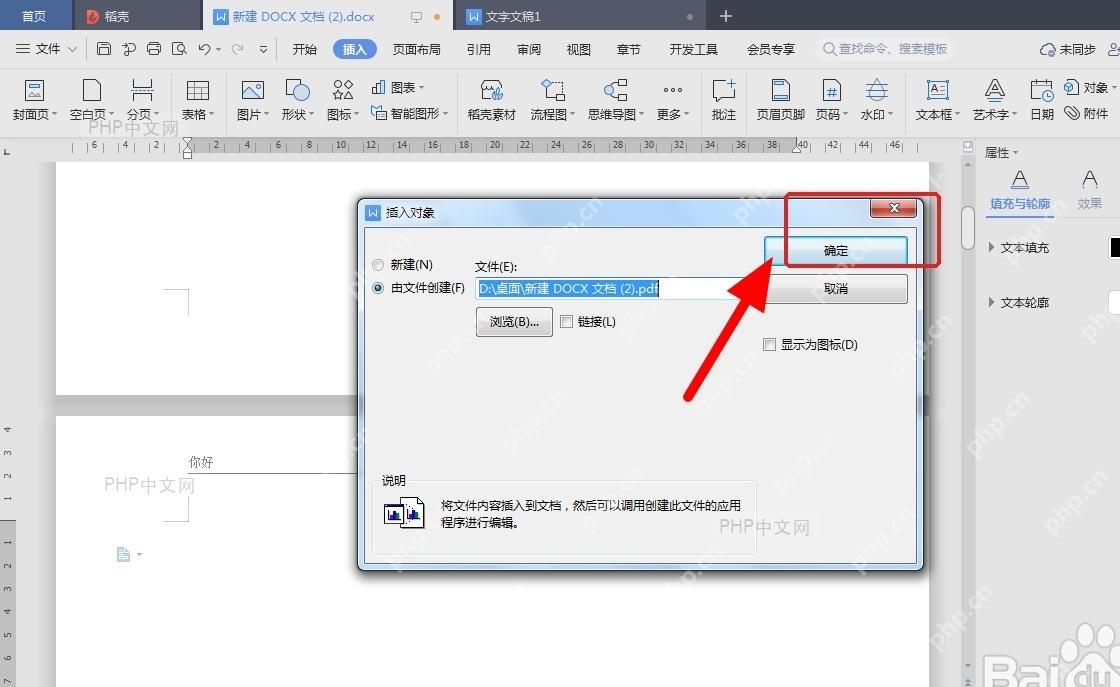Click the 未同步 sync status button
Image resolution: width=1120 pixels, height=687 pixels.
[1067, 49]
